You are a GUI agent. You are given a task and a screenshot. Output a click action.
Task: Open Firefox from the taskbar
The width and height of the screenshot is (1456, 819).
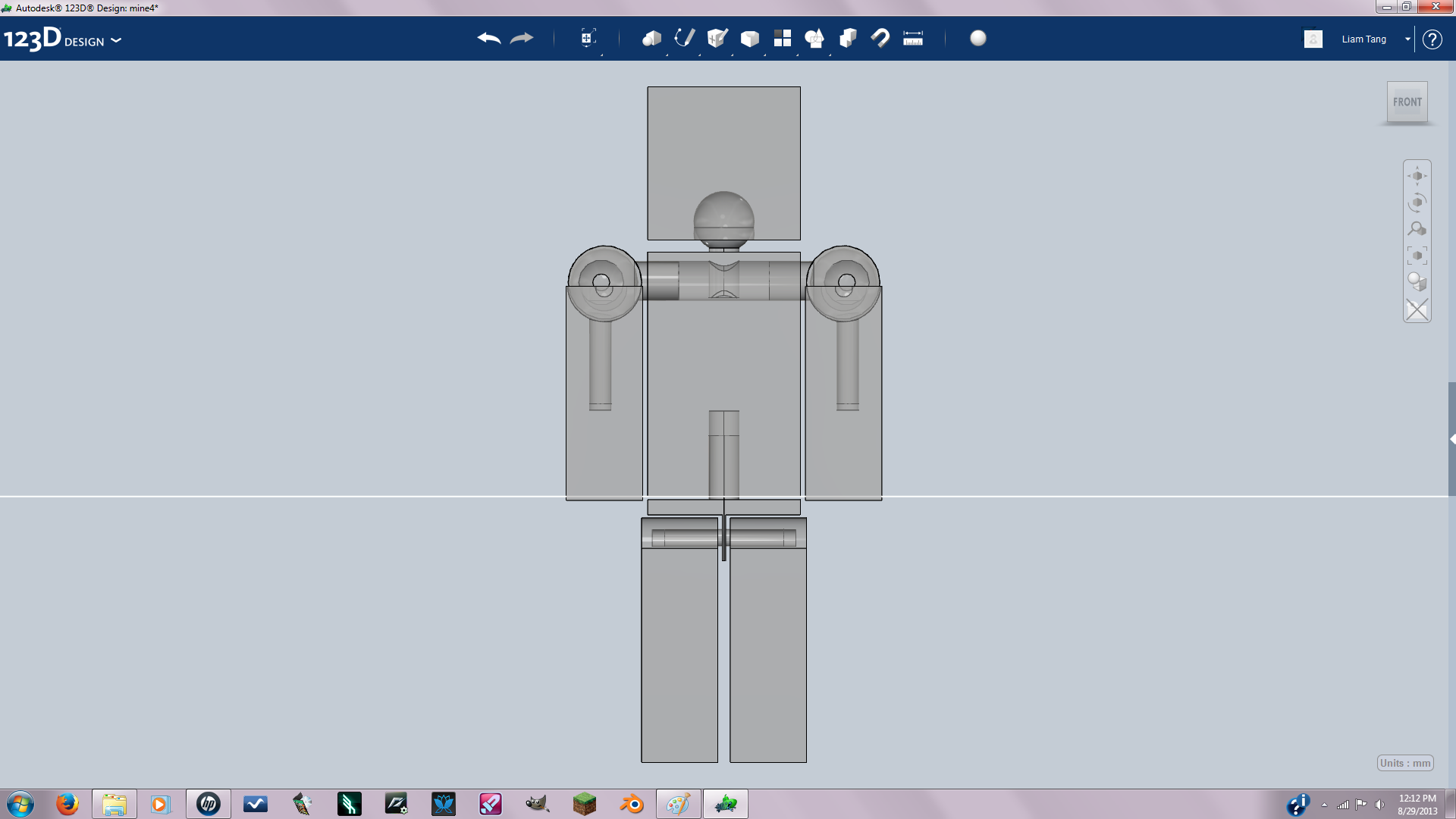pos(67,804)
